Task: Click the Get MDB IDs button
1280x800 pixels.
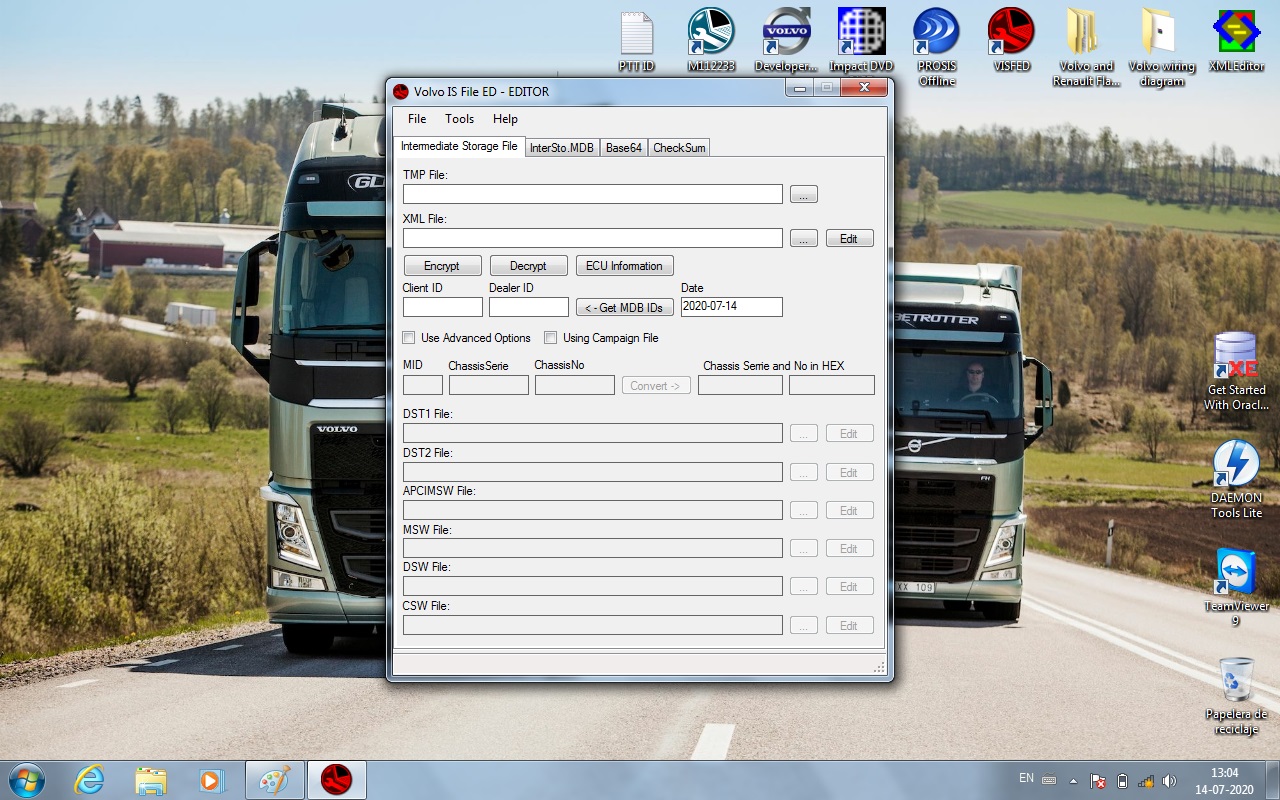Action: tap(625, 308)
